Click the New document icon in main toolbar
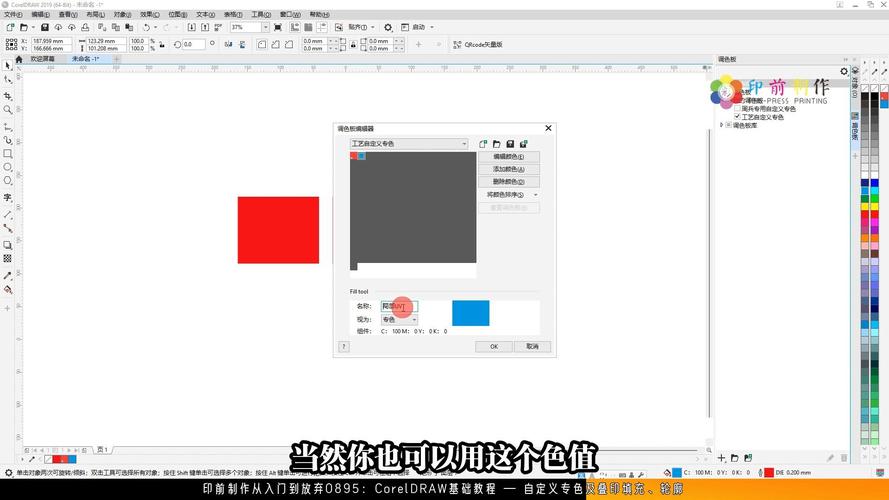This screenshot has height=500, width=889. click(x=10, y=27)
